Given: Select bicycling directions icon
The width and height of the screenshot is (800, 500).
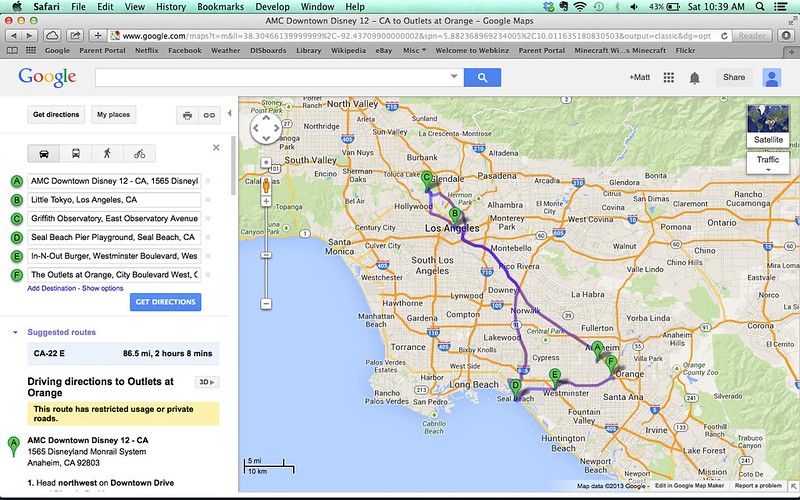Looking at the screenshot, I should coord(139,154).
